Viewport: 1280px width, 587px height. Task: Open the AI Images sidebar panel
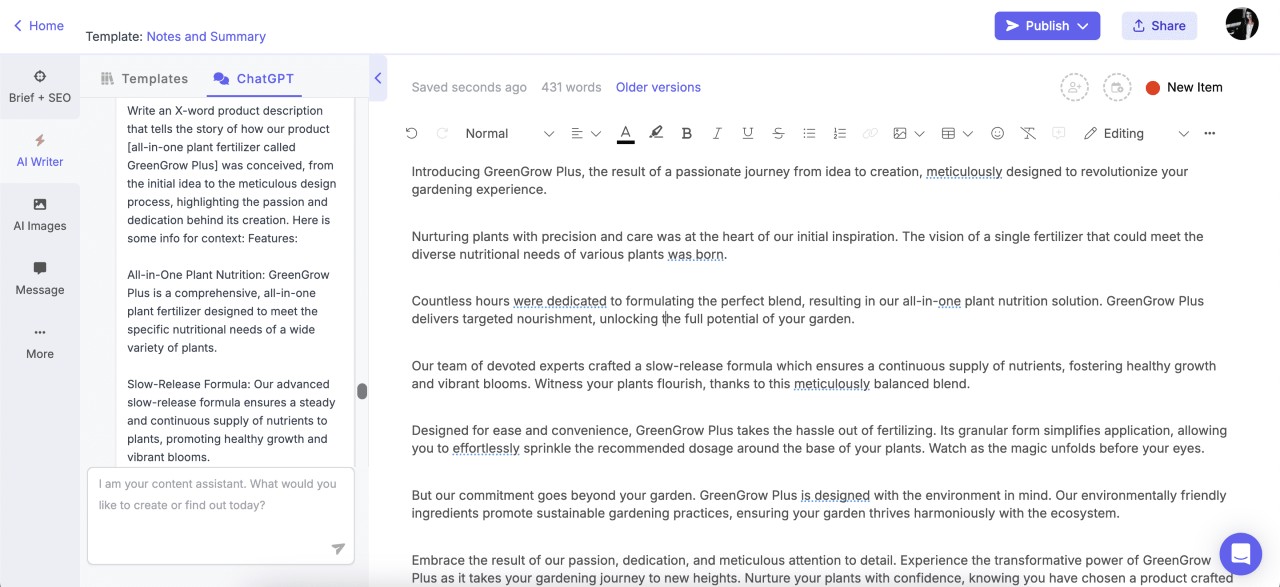pos(40,214)
